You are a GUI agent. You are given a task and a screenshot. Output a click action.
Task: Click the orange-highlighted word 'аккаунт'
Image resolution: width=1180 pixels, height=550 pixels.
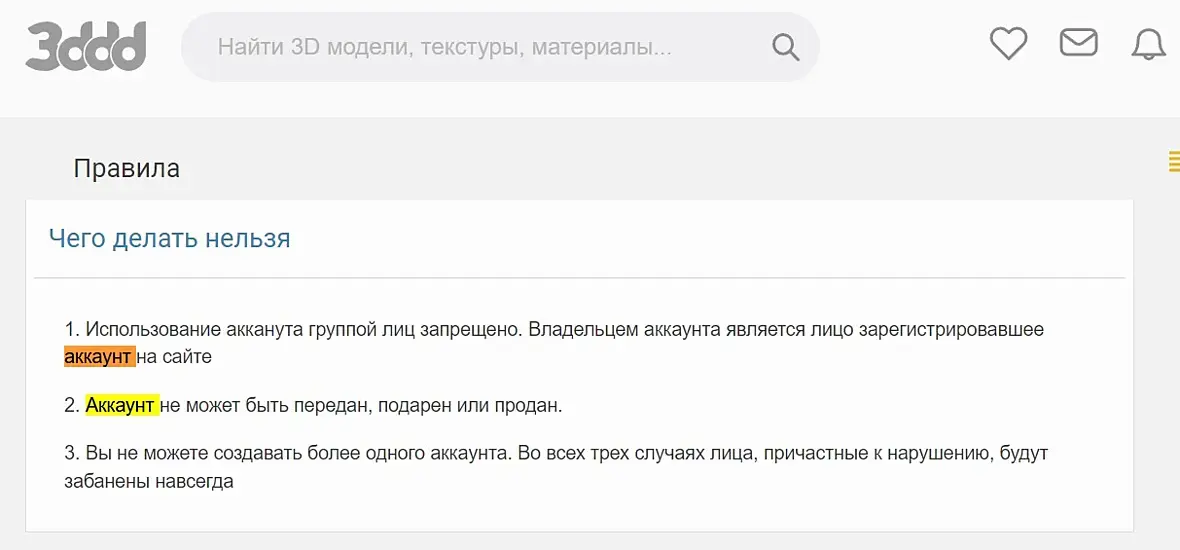(x=98, y=356)
